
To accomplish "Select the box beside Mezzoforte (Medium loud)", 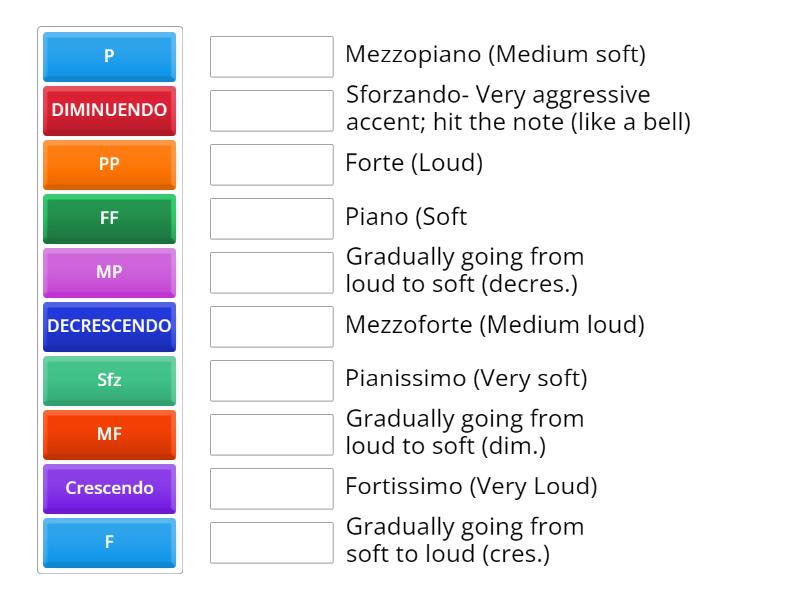I will point(271,326).
